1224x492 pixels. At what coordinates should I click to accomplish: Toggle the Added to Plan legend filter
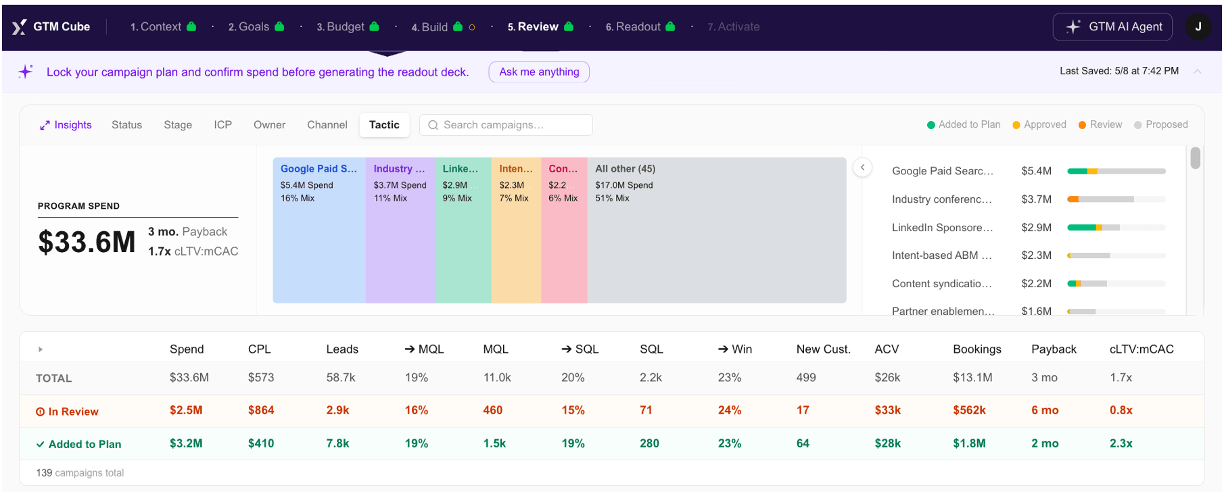coord(964,125)
